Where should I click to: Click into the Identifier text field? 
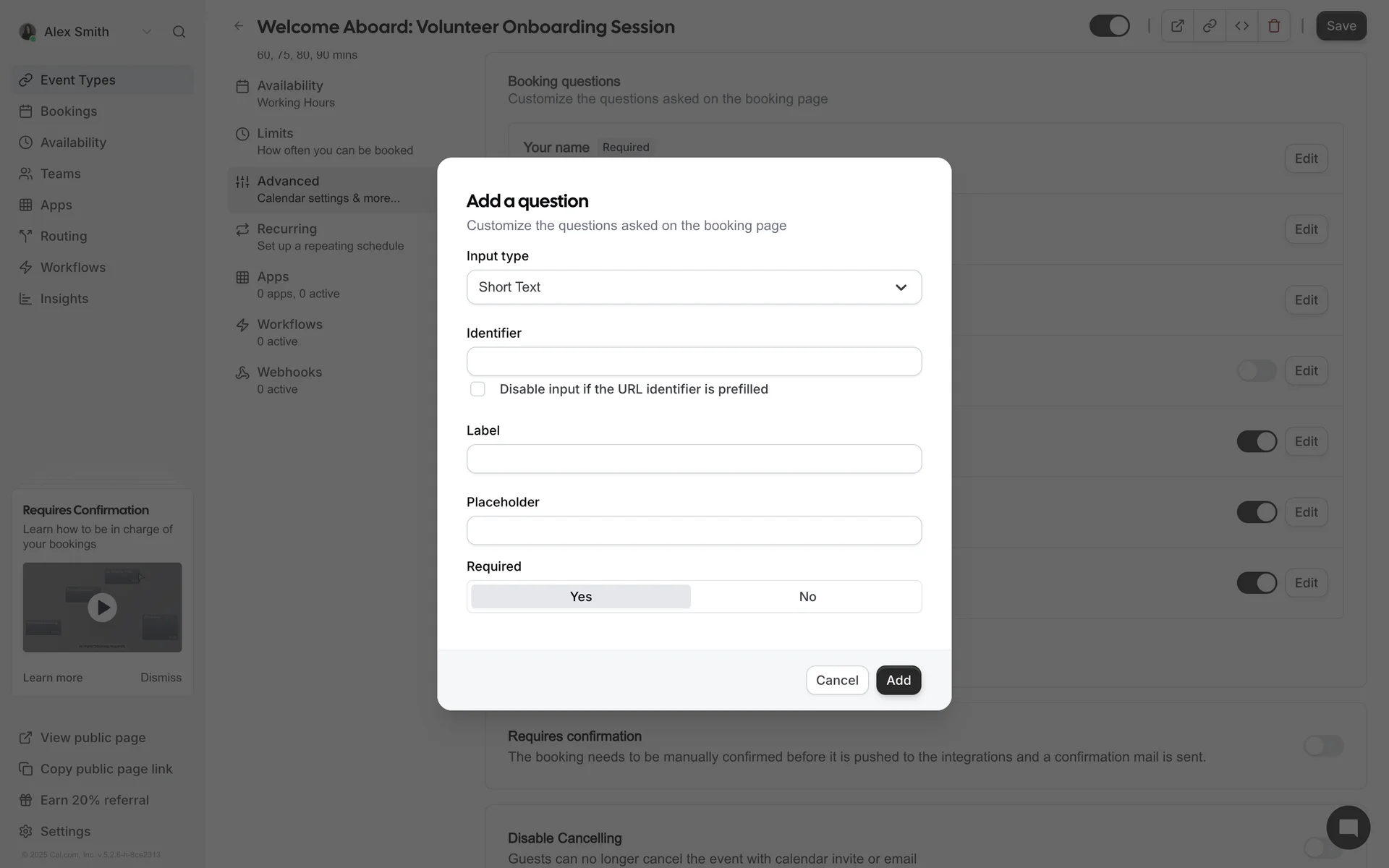pyautogui.click(x=694, y=362)
